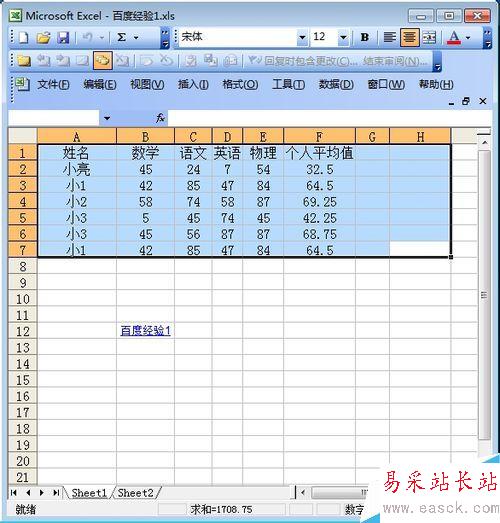Toggle the show all comments button
The width and height of the screenshot is (500, 523).
coord(102,61)
